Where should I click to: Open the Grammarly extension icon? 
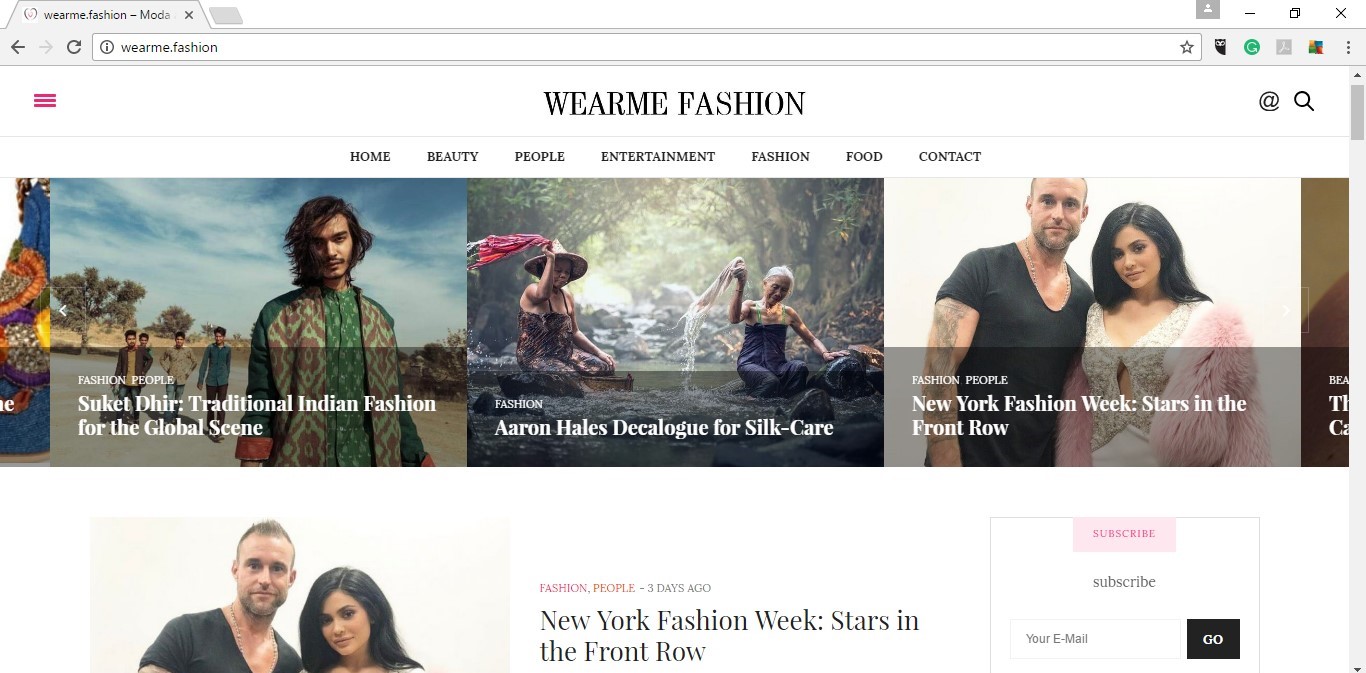coord(1252,47)
